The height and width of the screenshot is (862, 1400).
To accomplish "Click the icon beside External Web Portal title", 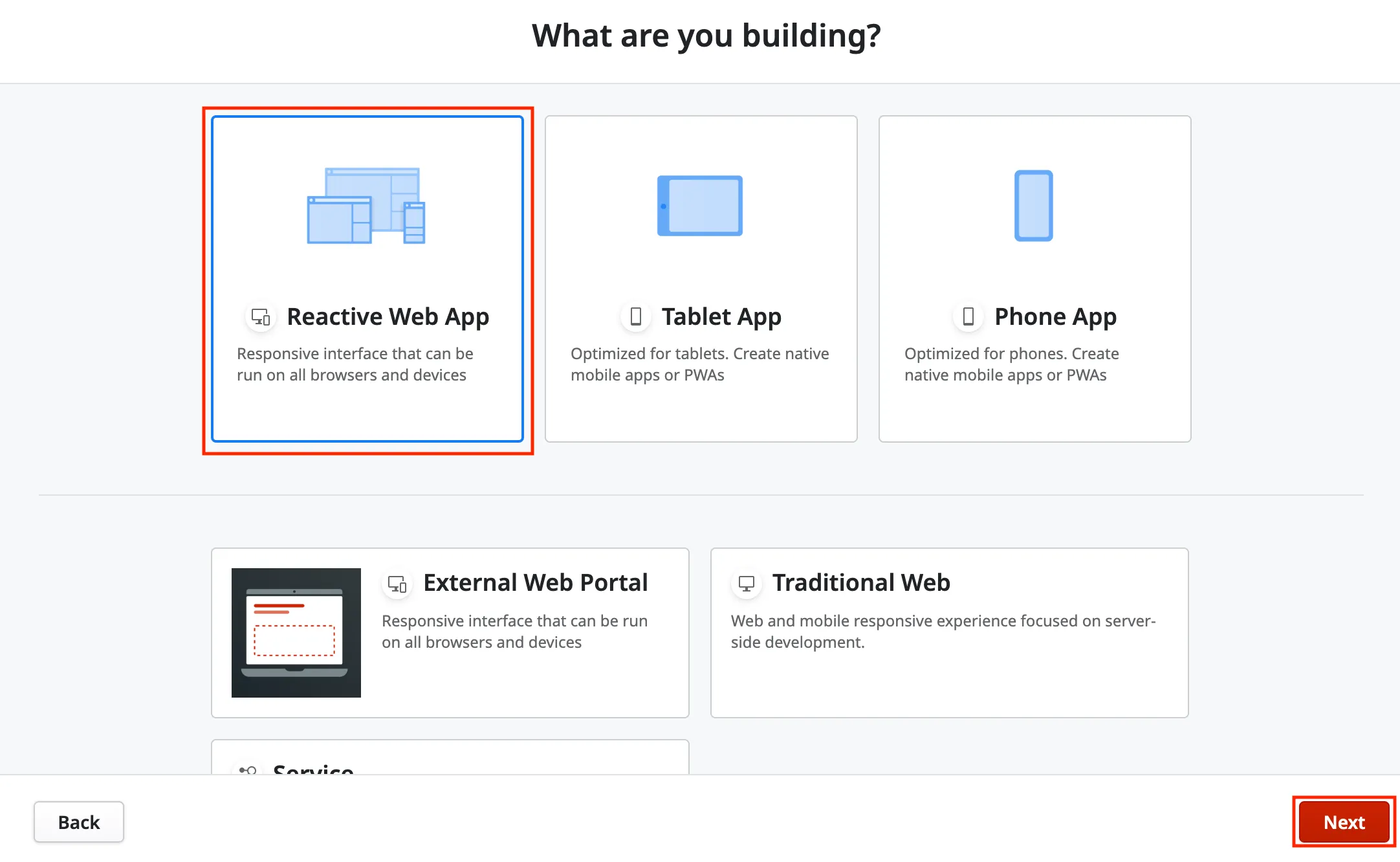I will (397, 583).
